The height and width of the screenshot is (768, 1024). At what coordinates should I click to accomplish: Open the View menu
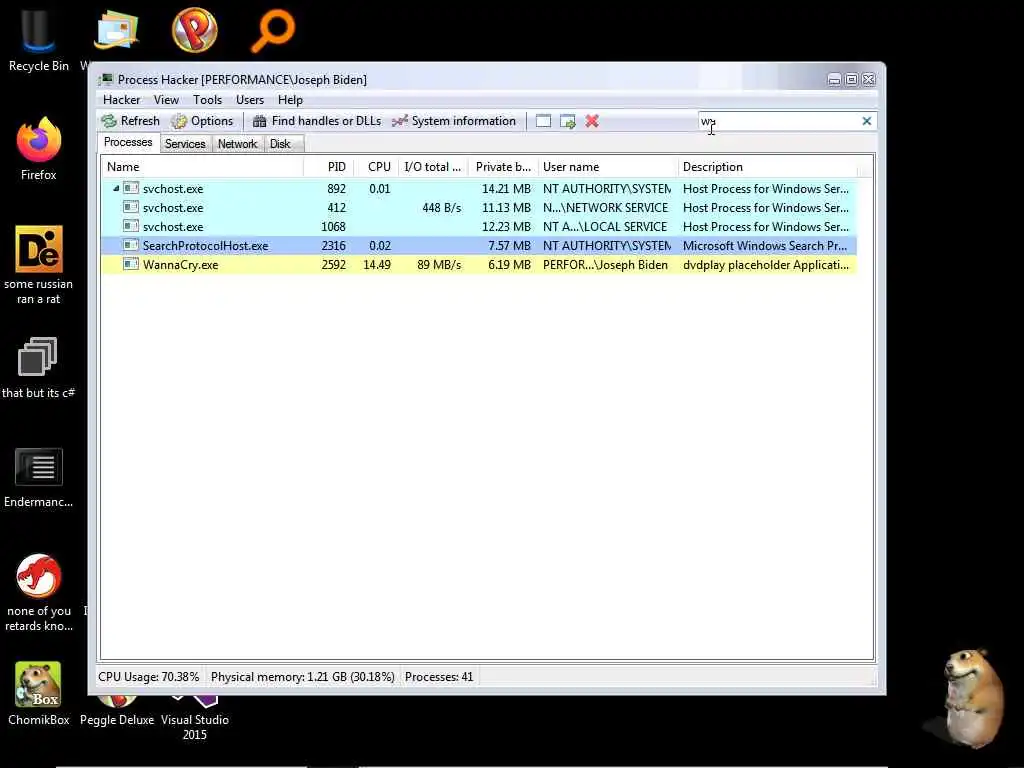coord(166,100)
